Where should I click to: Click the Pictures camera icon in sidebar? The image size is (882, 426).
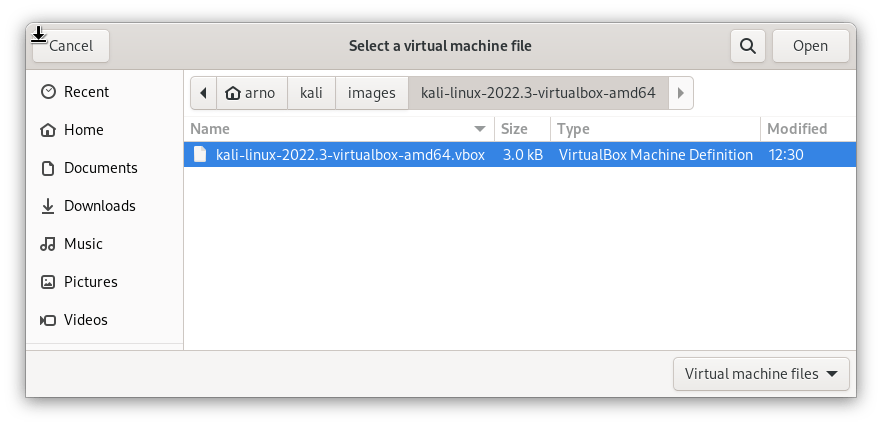(47, 282)
